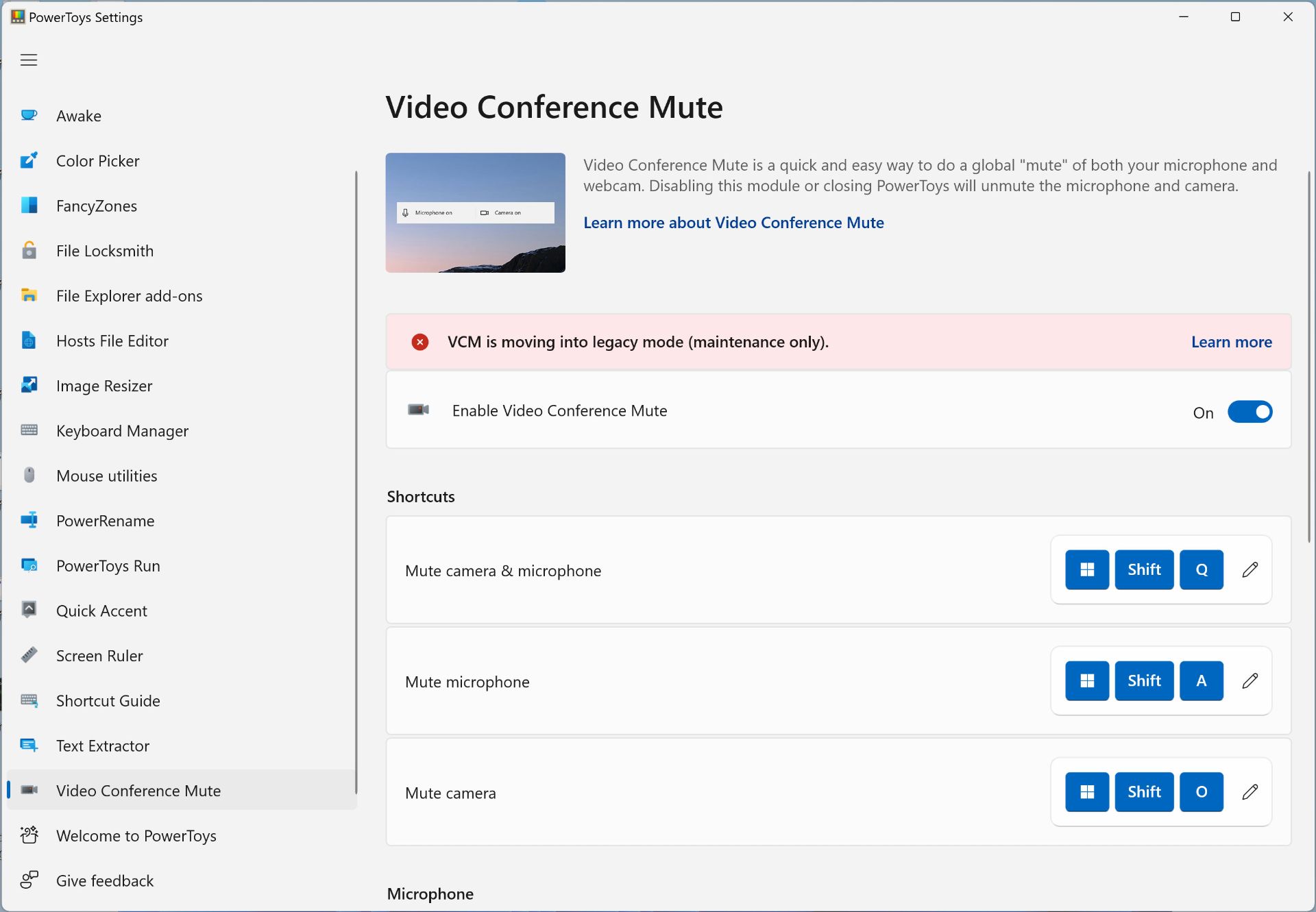Click the hamburger navigation menu icon

click(29, 60)
